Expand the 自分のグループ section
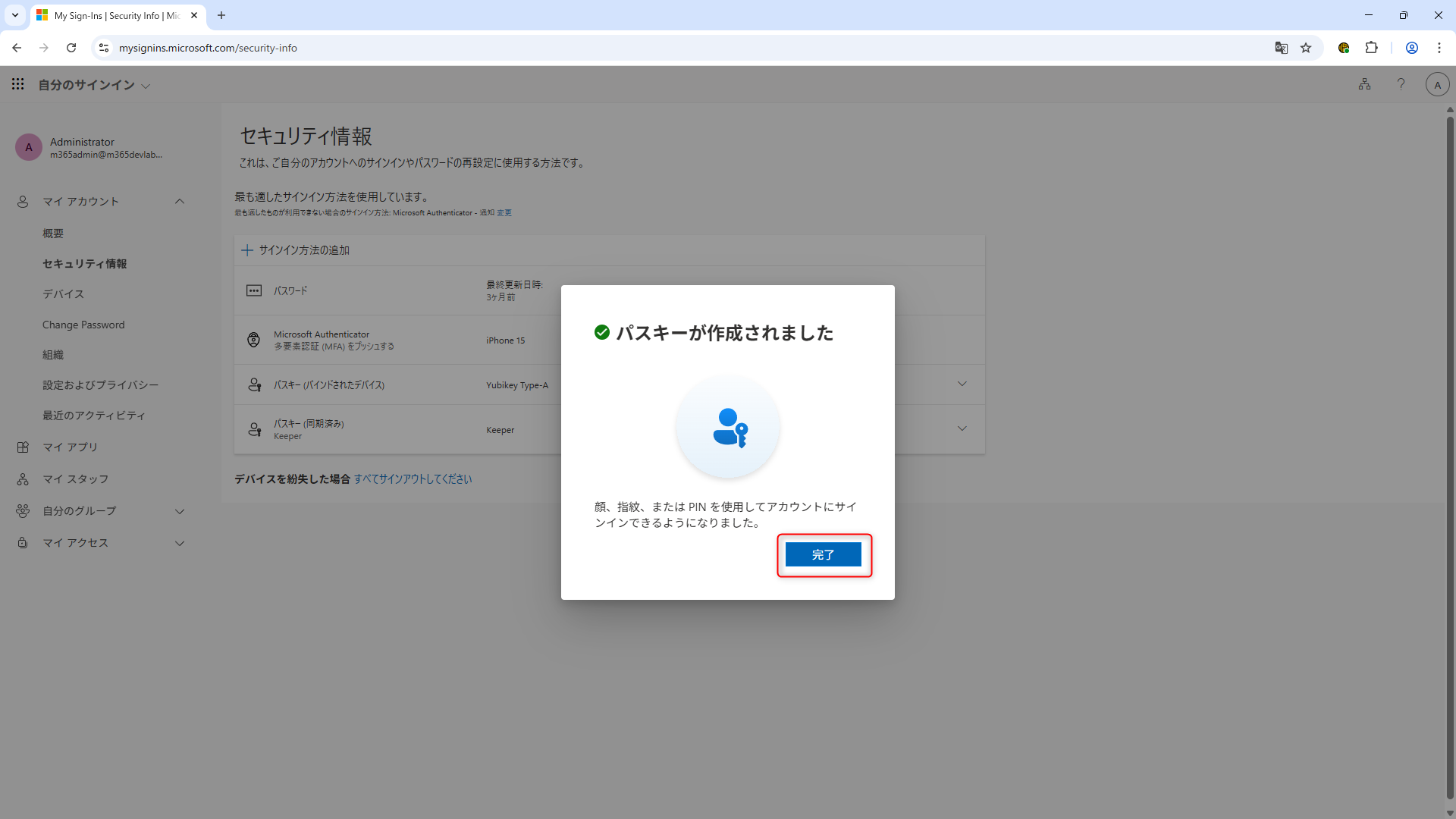The width and height of the screenshot is (1456, 819). [180, 511]
